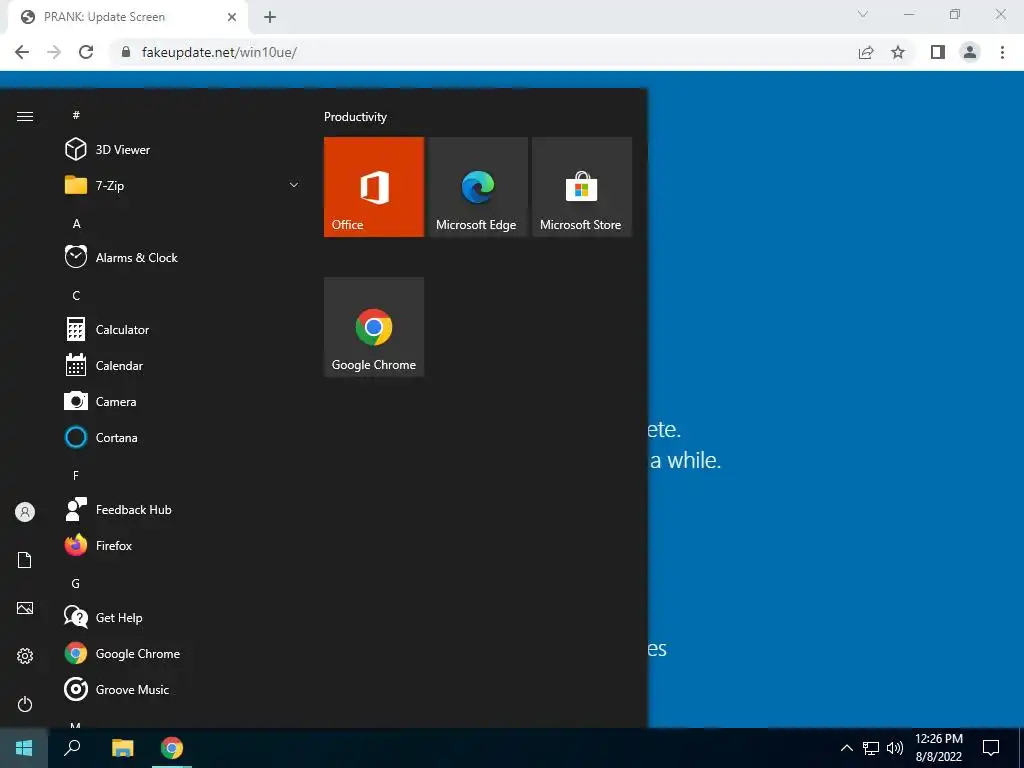This screenshot has width=1024, height=768.
Task: Click the Power button in Start
Action: [x=25, y=704]
